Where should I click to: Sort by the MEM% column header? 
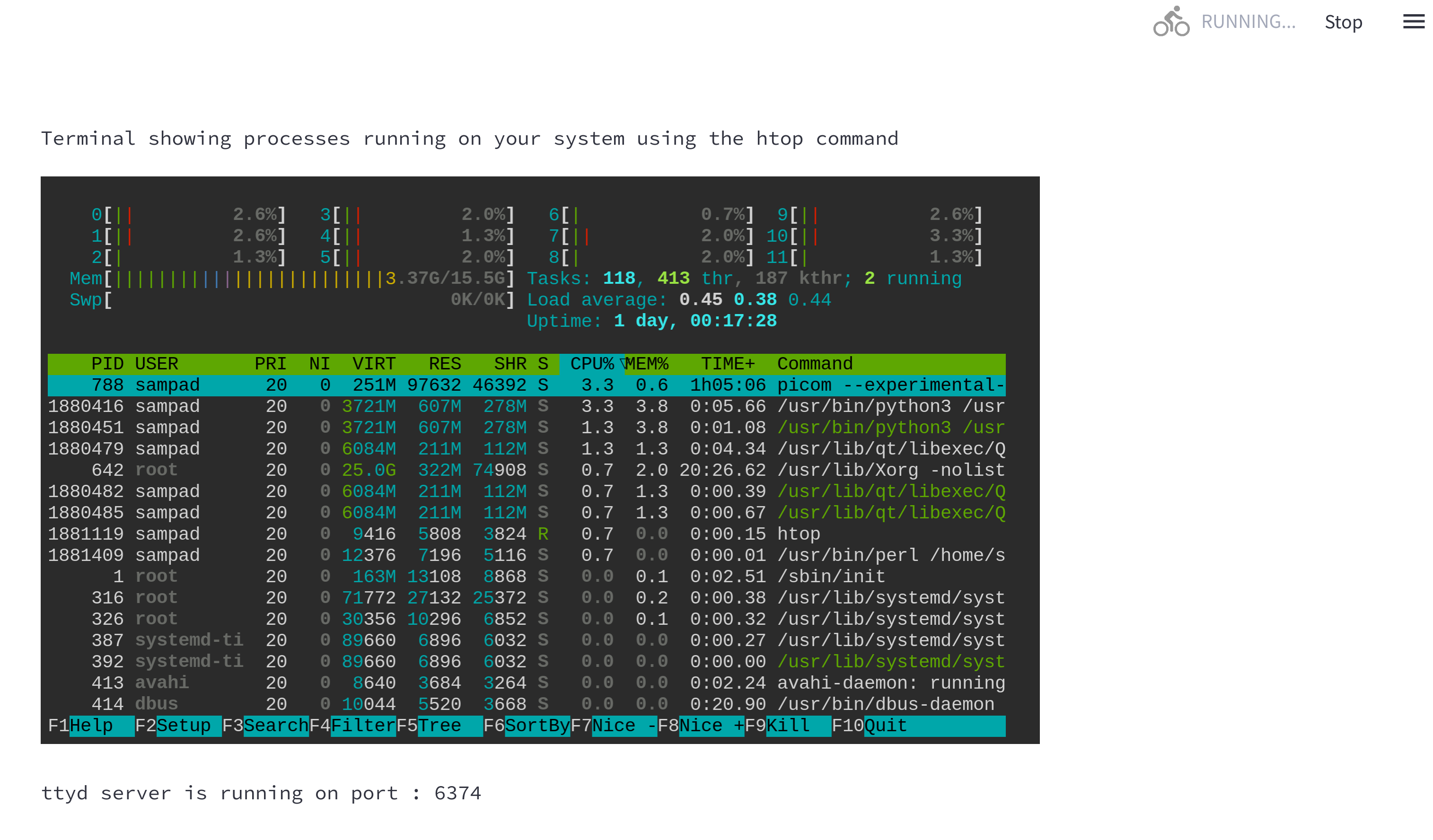pyautogui.click(x=647, y=364)
